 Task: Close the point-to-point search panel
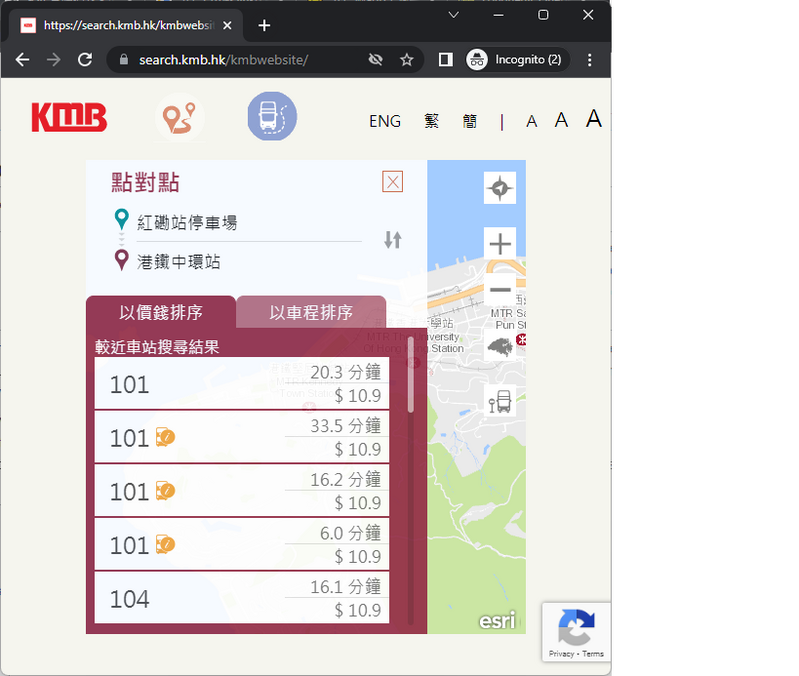(393, 181)
